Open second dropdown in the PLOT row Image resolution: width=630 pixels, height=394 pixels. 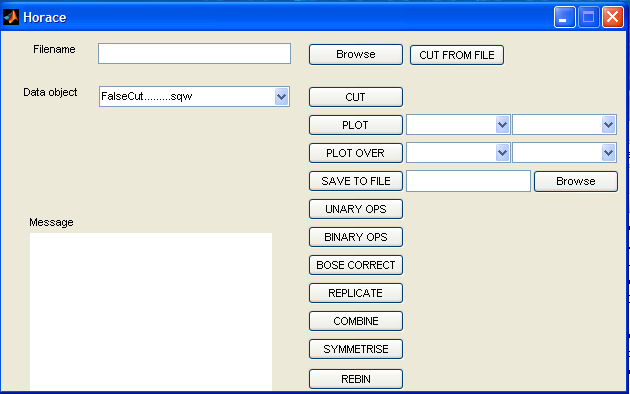[564, 125]
